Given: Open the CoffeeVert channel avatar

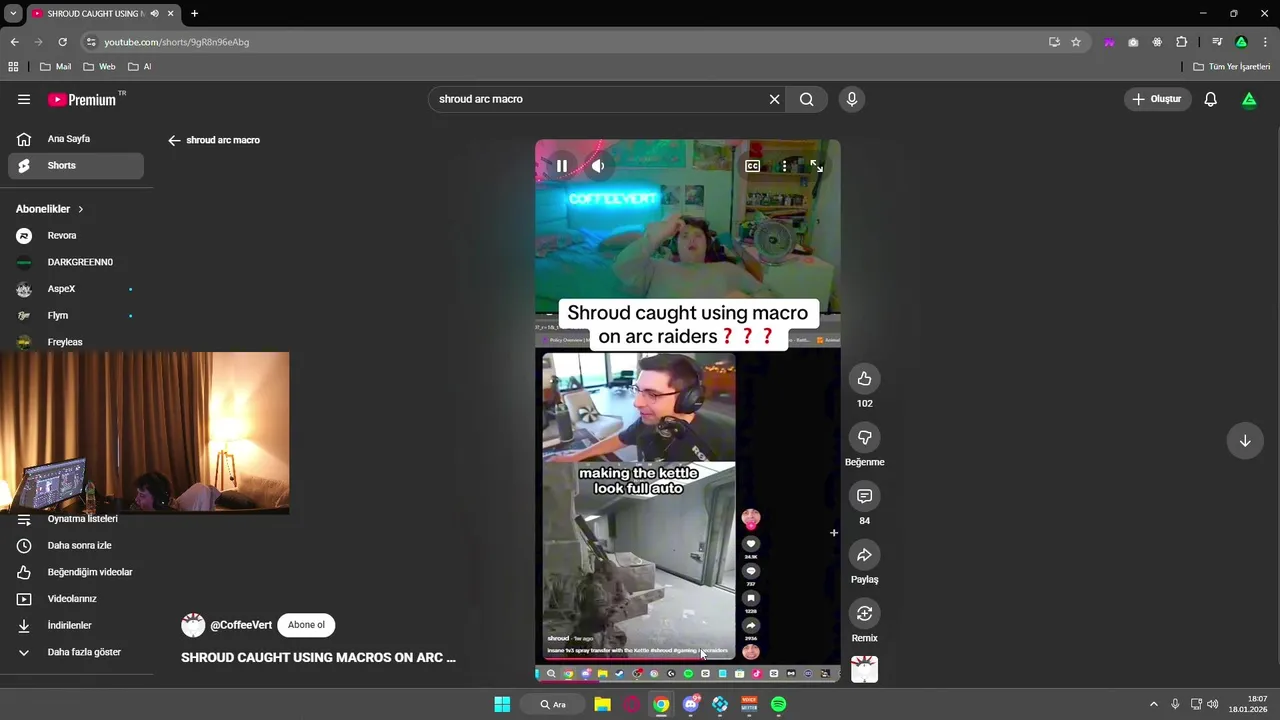Looking at the screenshot, I should pos(193,625).
